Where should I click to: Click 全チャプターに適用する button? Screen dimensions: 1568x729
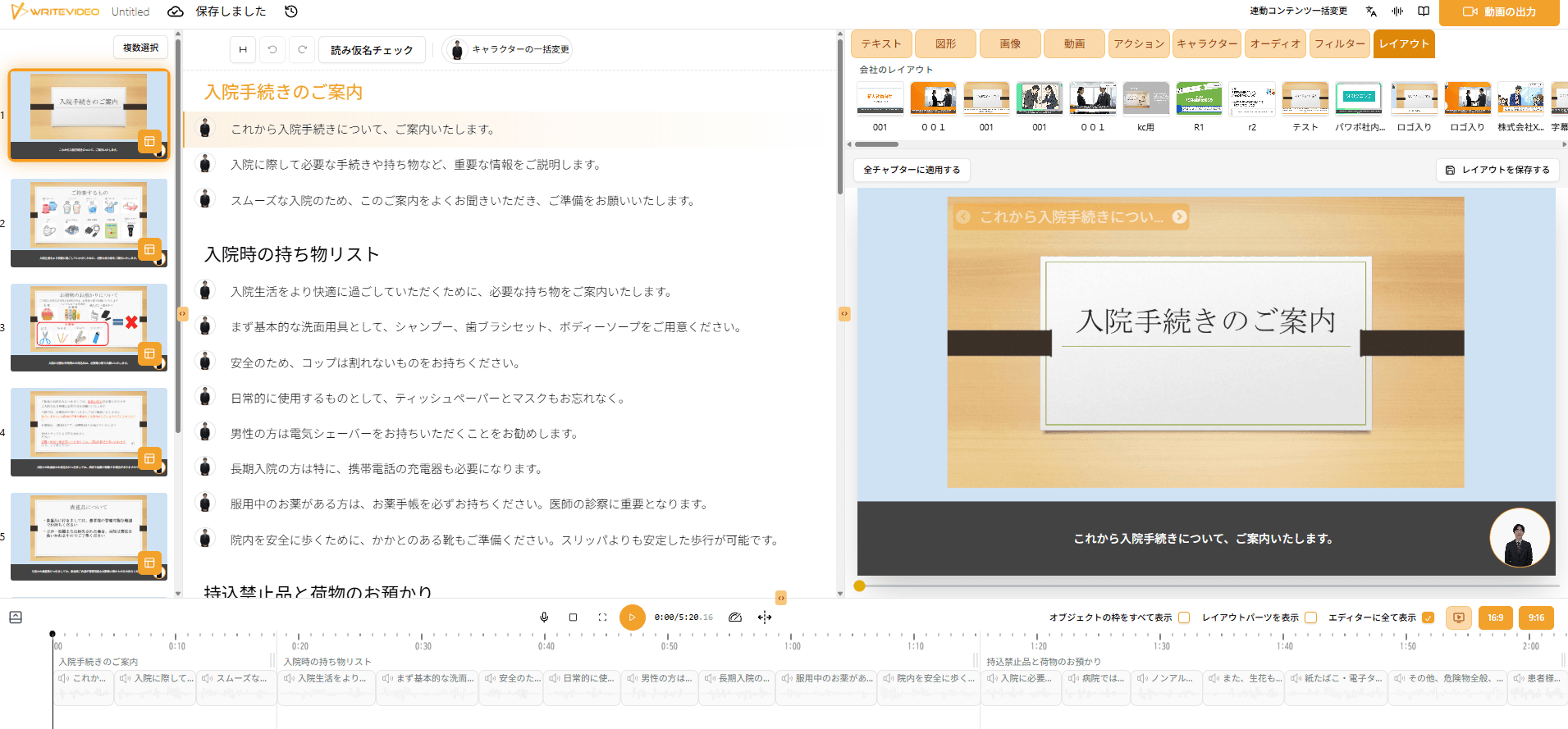coord(912,170)
